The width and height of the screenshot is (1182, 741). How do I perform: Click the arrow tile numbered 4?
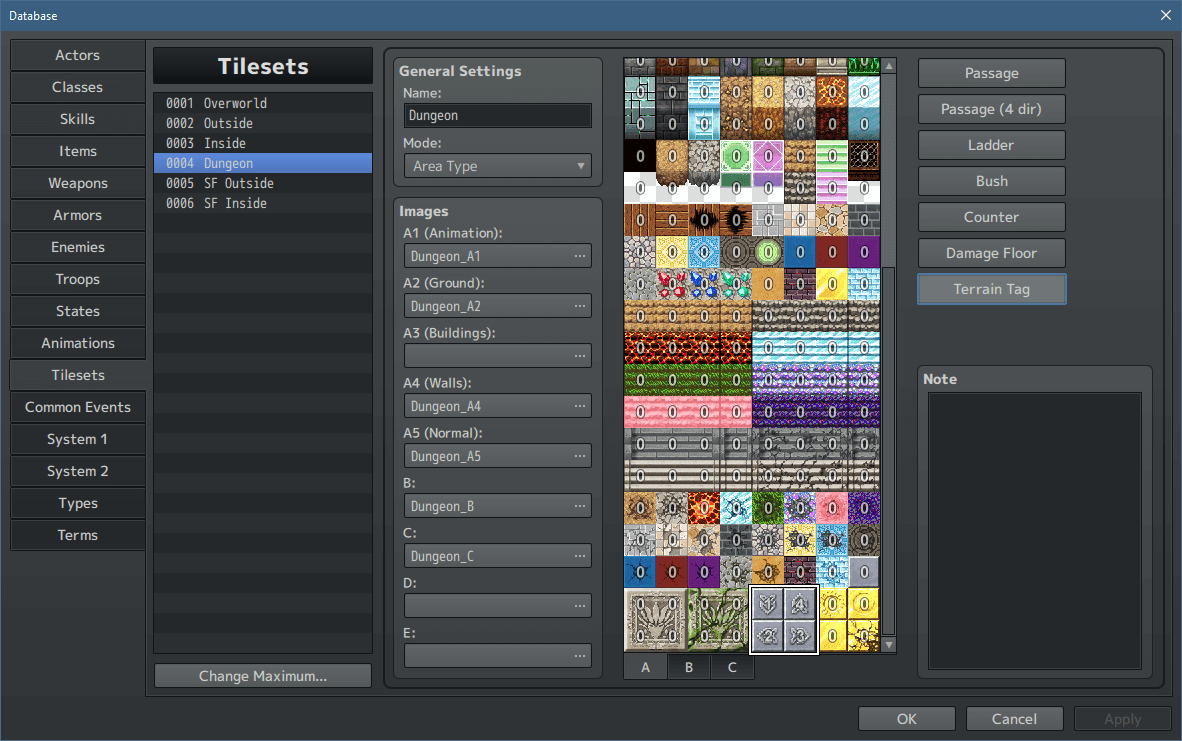800,604
